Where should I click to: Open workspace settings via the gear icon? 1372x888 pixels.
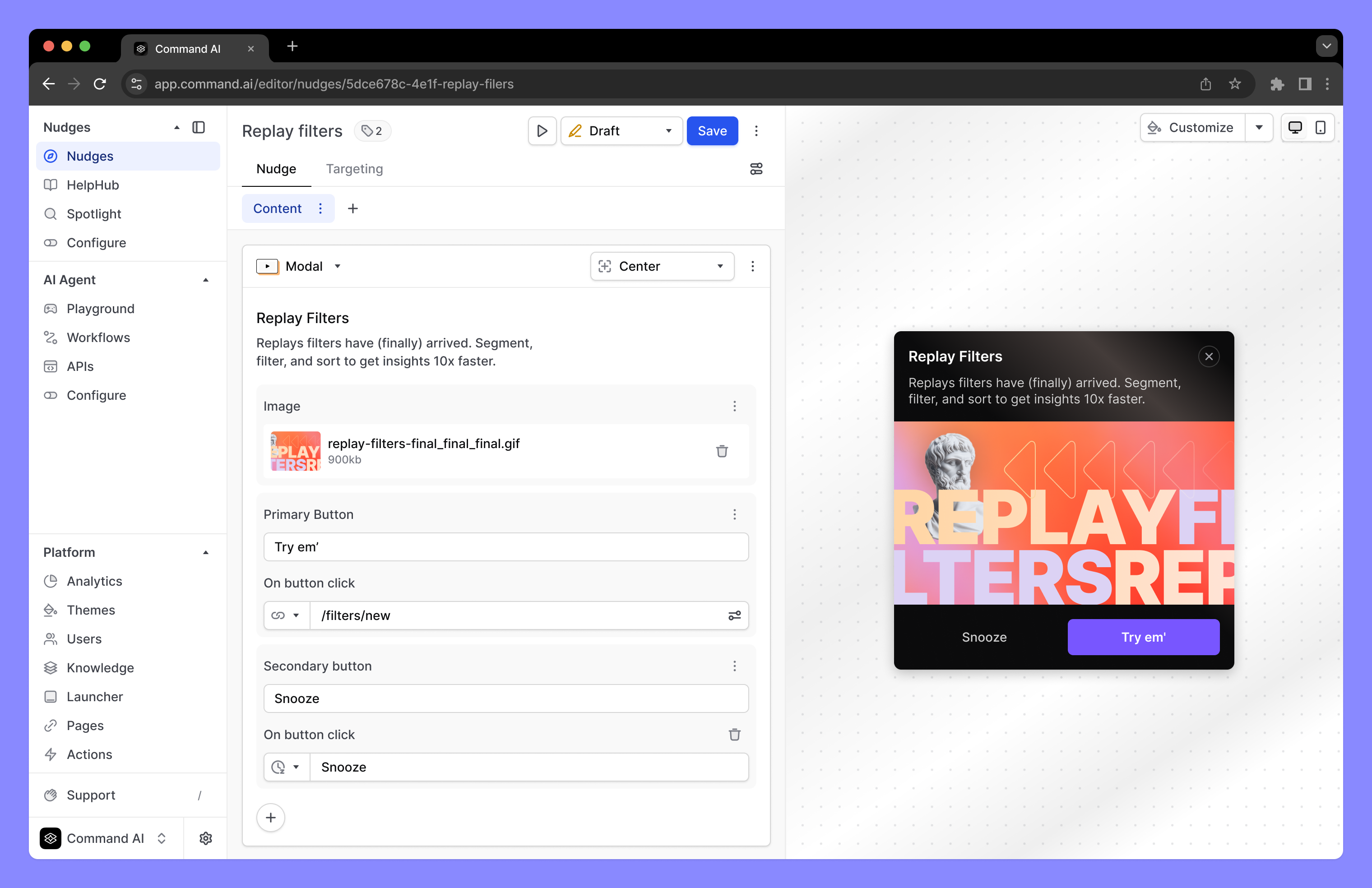pyautogui.click(x=205, y=838)
